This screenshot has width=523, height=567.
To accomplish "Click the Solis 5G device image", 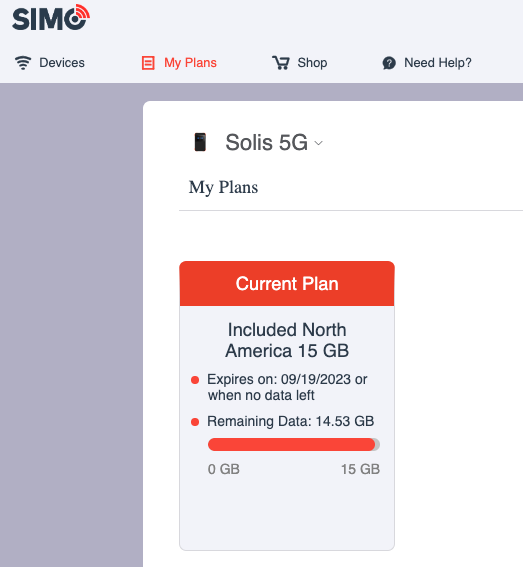I will click(200, 142).
